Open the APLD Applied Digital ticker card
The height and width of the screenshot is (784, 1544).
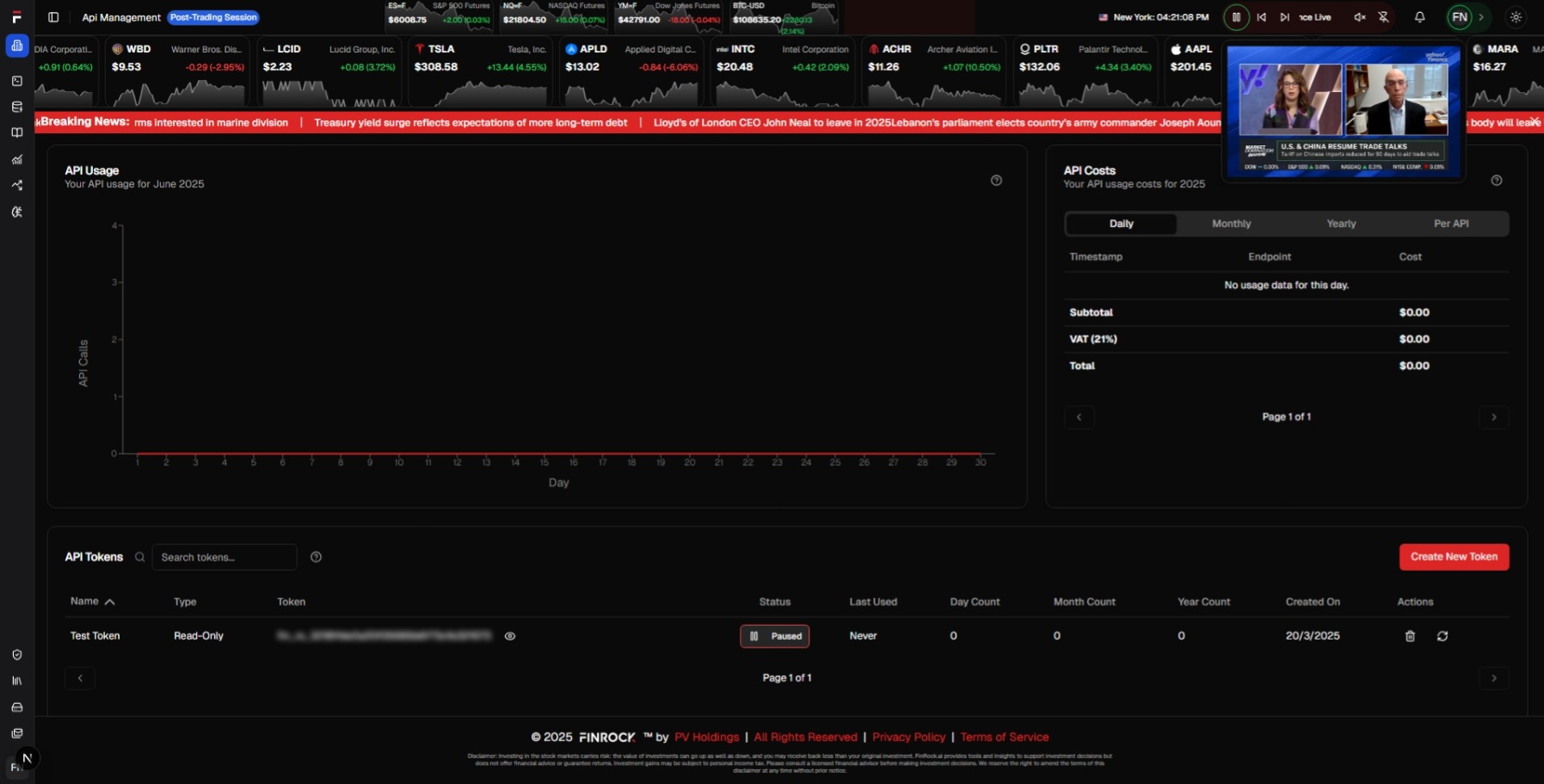click(x=631, y=72)
